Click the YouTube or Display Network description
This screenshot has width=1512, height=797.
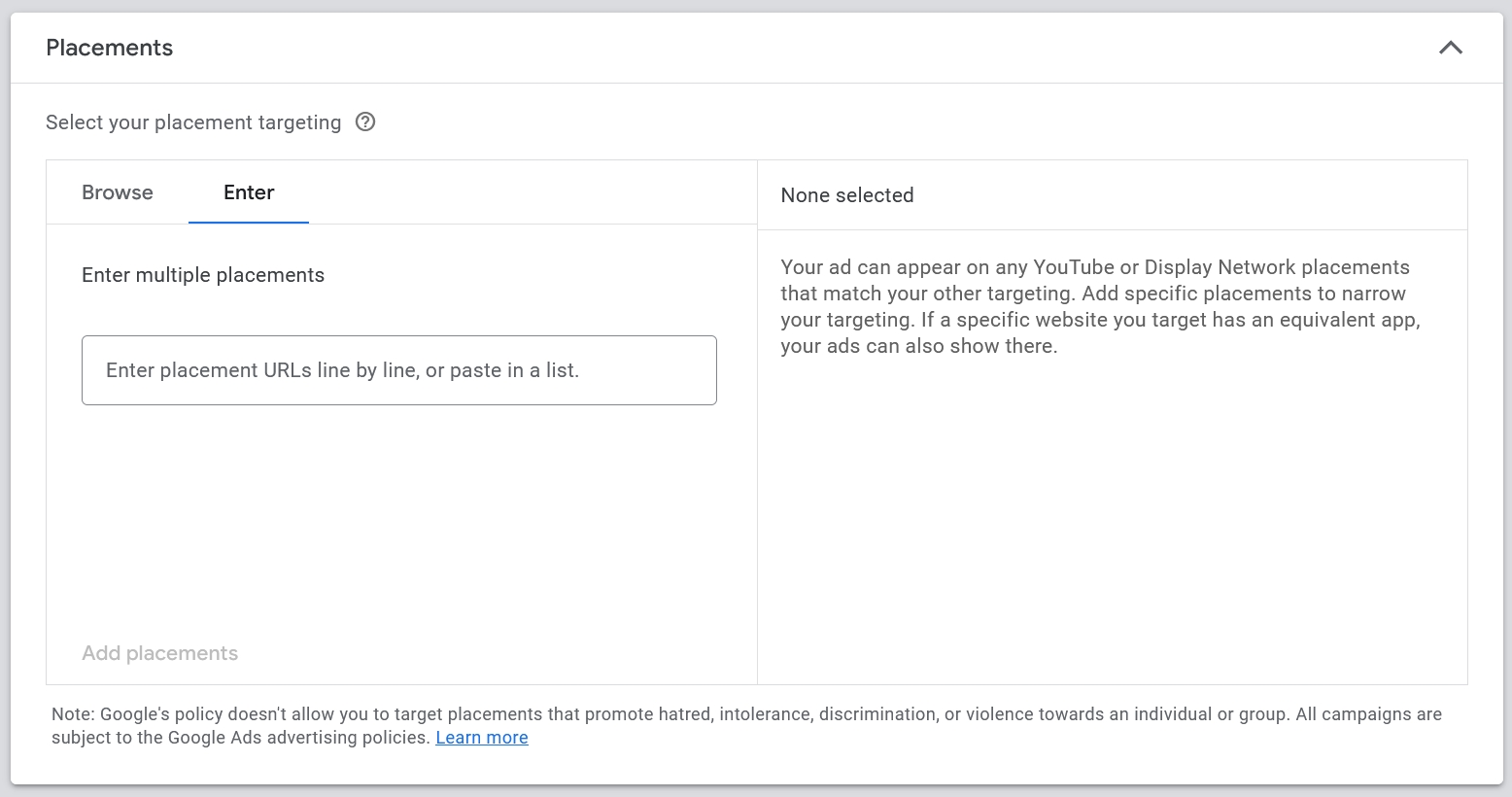point(1101,307)
